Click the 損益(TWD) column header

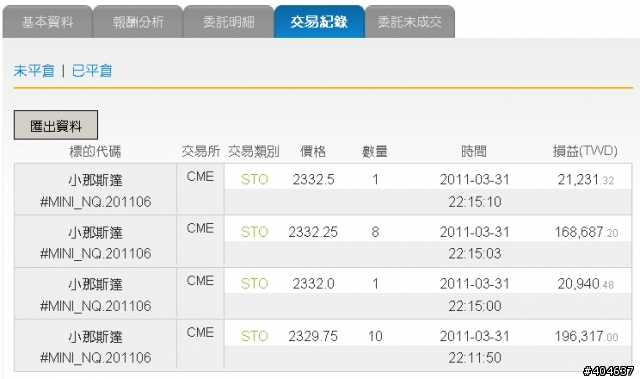(x=585, y=151)
